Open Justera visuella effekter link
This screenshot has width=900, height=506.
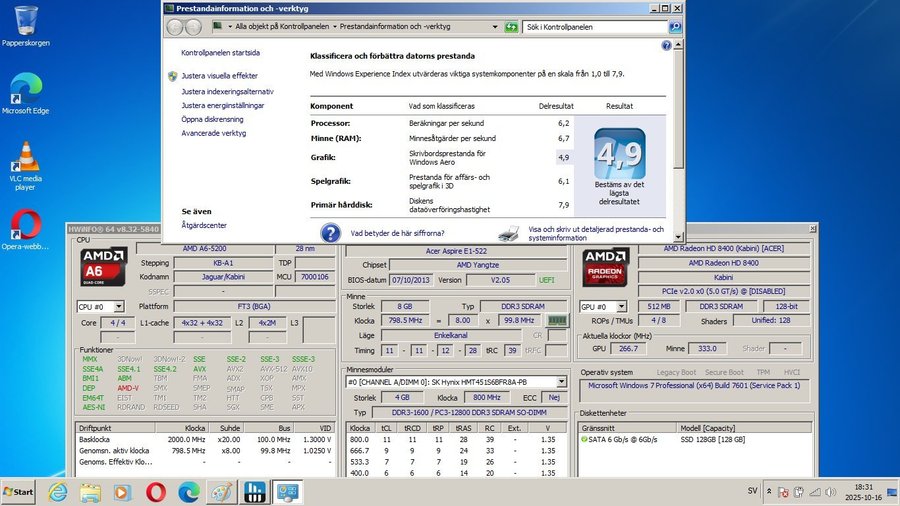pos(219,75)
